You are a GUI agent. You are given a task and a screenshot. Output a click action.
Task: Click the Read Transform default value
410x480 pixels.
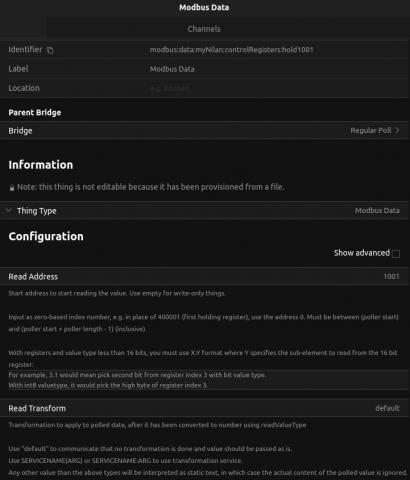pos(387,408)
